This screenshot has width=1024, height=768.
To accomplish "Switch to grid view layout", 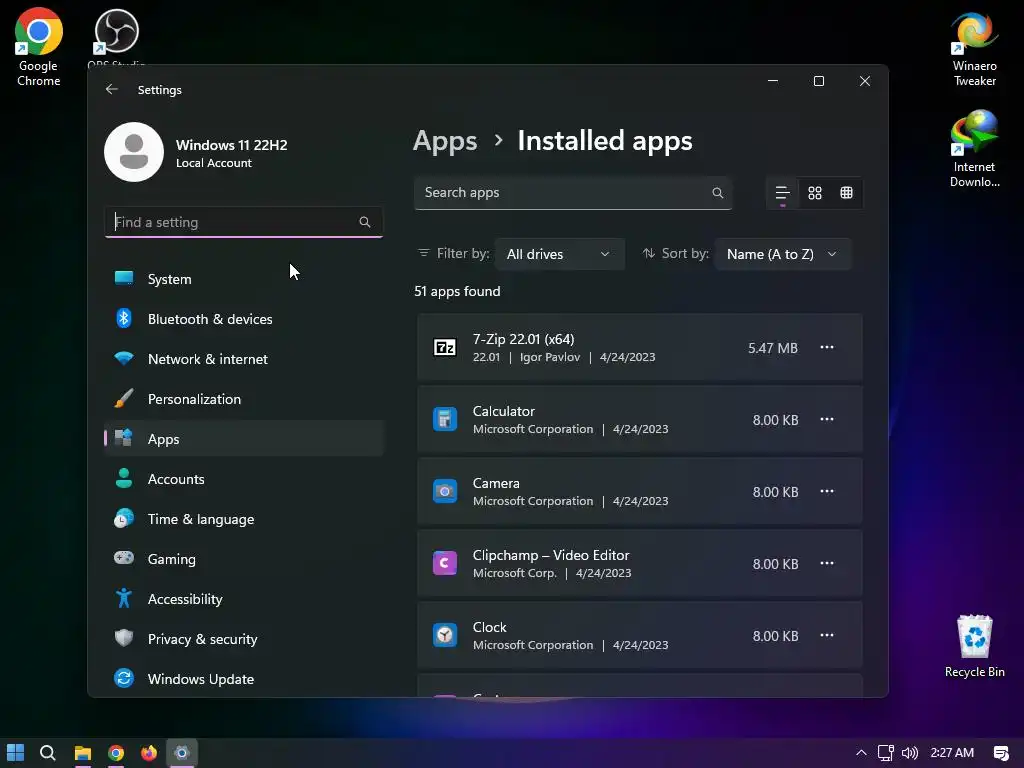I will [x=814, y=193].
